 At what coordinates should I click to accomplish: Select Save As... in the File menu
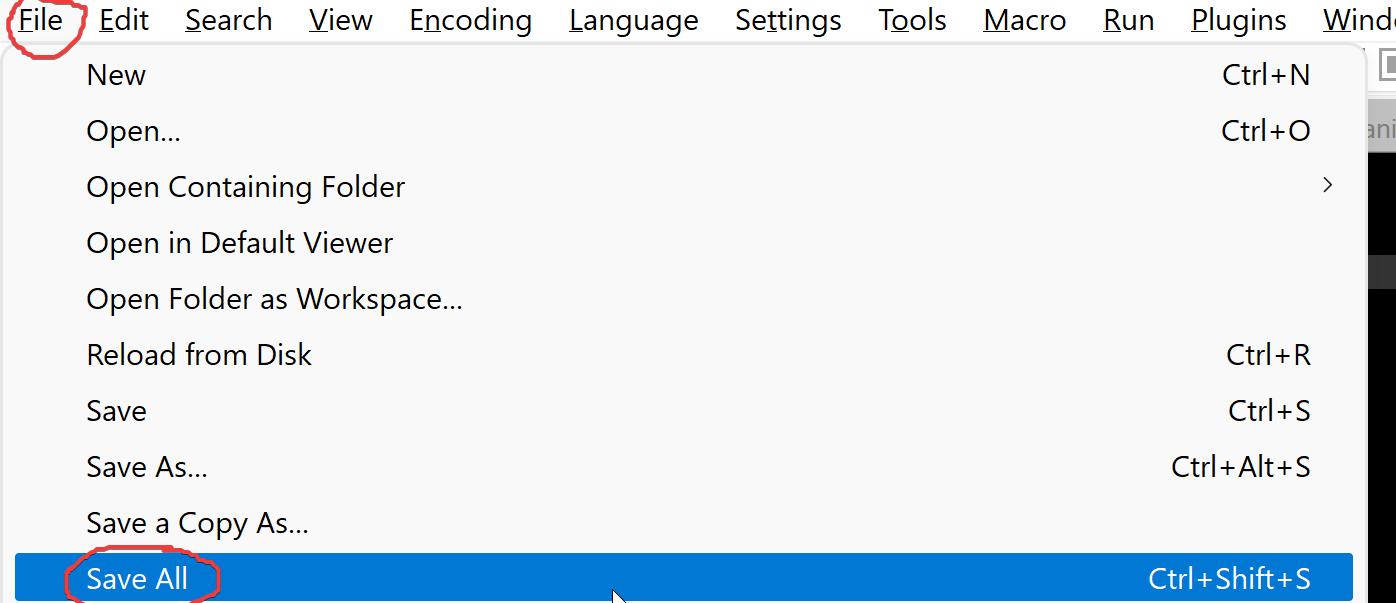[x=147, y=467]
